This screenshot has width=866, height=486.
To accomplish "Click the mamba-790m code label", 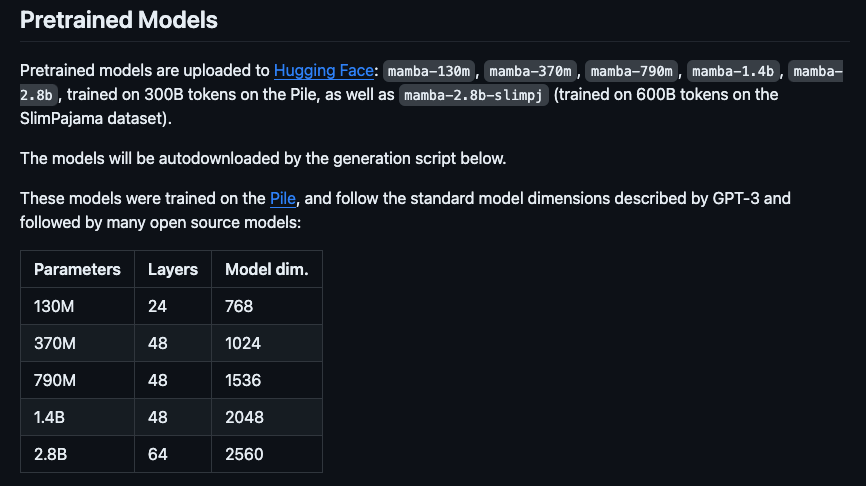I will coord(631,71).
